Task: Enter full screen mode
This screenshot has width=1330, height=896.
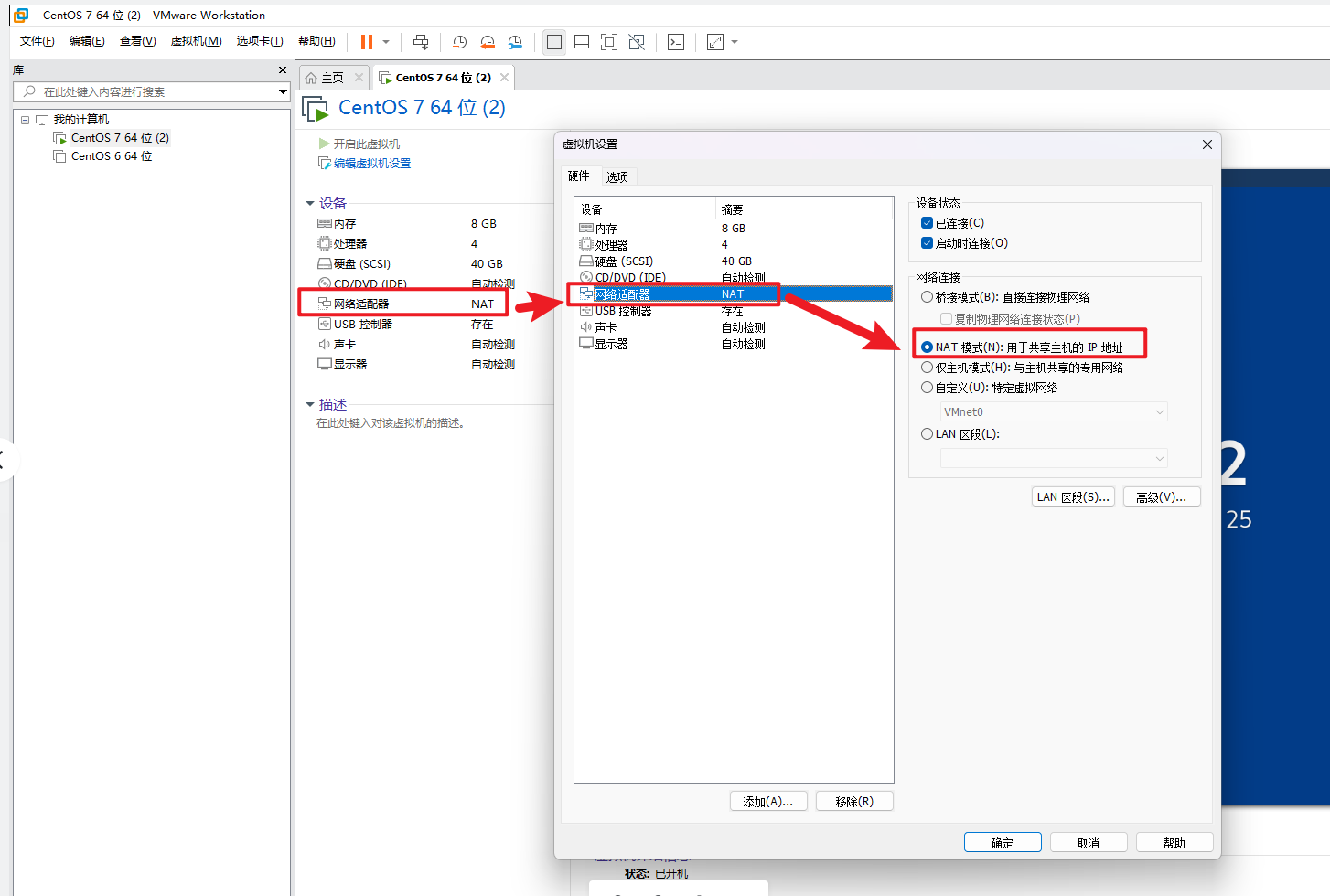Action: coord(609,41)
